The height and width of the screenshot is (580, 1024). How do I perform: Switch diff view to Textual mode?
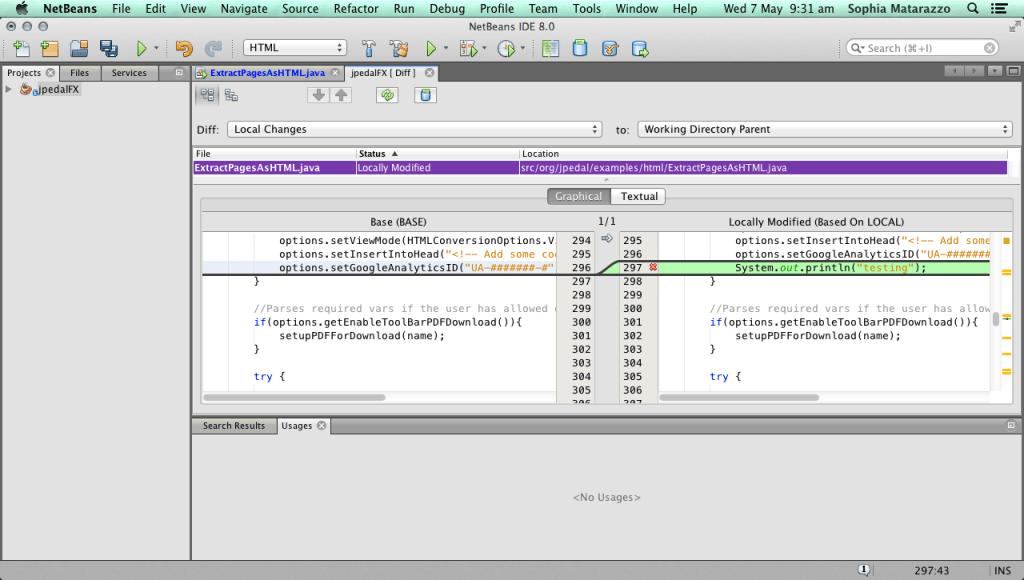[638, 196]
